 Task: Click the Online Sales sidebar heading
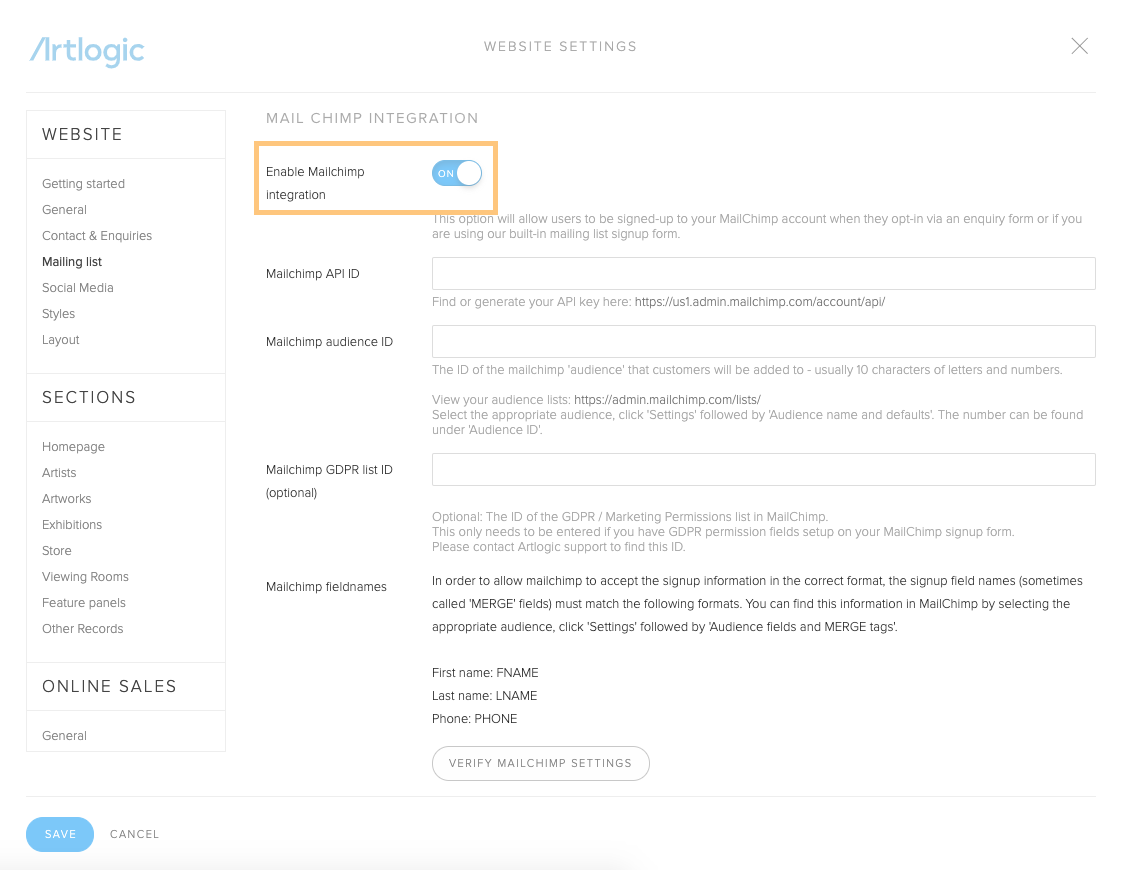(109, 687)
